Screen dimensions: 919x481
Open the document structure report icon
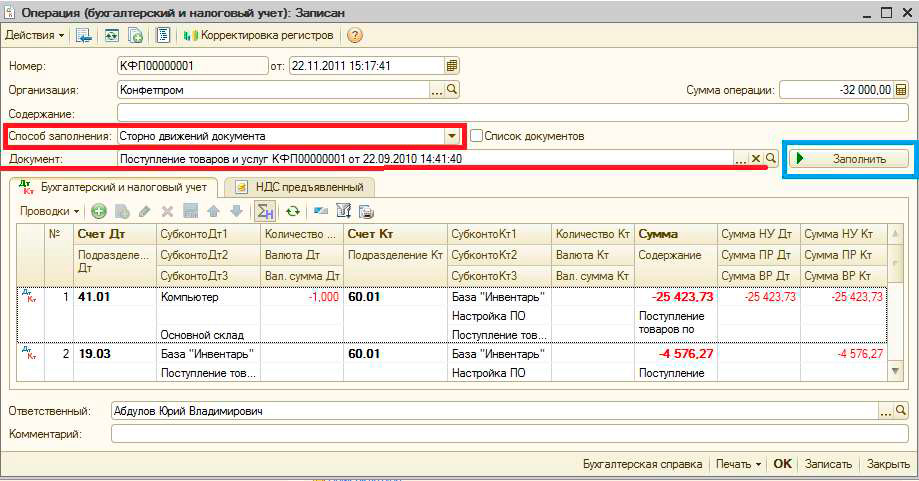click(x=162, y=36)
